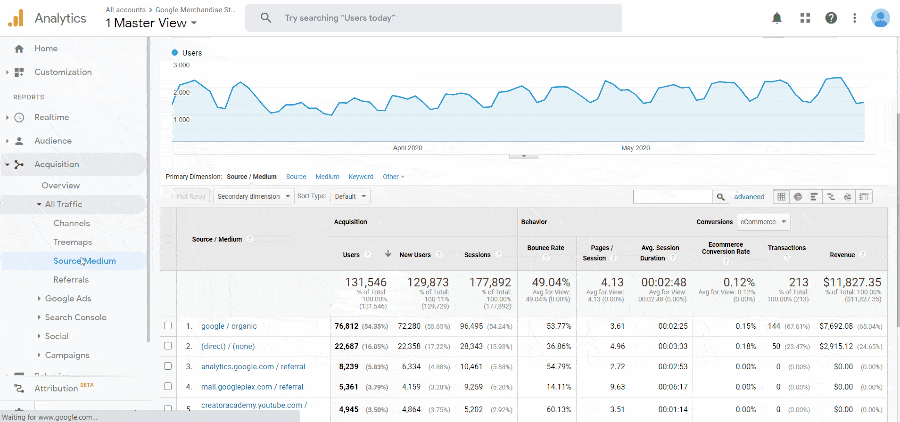The height and width of the screenshot is (422, 900).
Task: Open the Referrals report
Action: coord(71,280)
